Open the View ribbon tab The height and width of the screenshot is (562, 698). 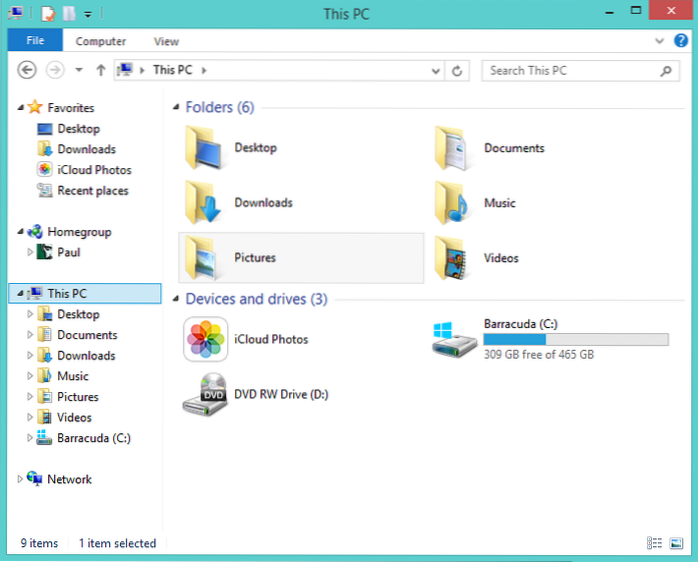click(x=166, y=41)
